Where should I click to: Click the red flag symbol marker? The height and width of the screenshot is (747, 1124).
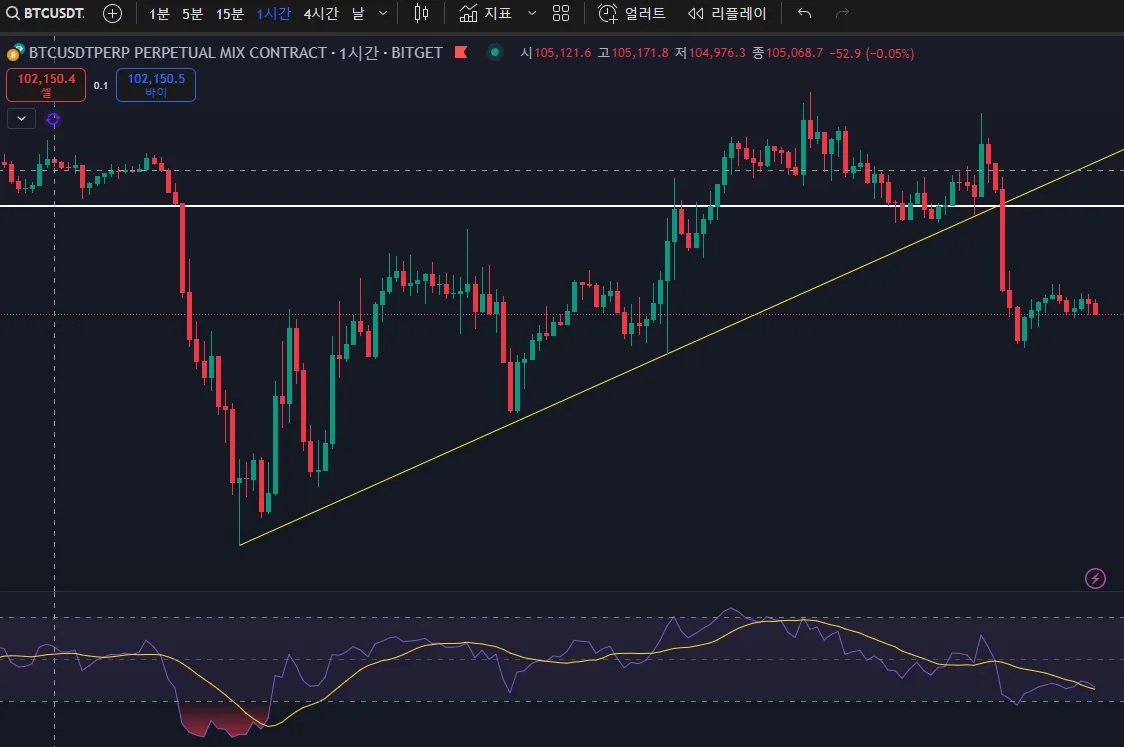(461, 52)
